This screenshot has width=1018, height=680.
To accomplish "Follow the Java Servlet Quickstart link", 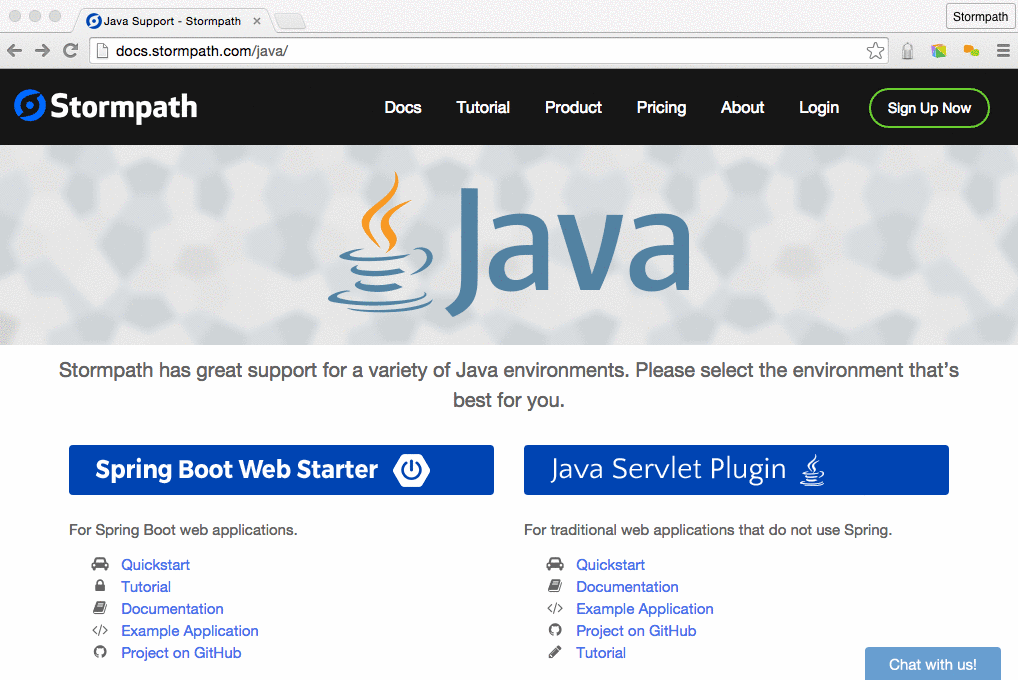I will [x=610, y=564].
